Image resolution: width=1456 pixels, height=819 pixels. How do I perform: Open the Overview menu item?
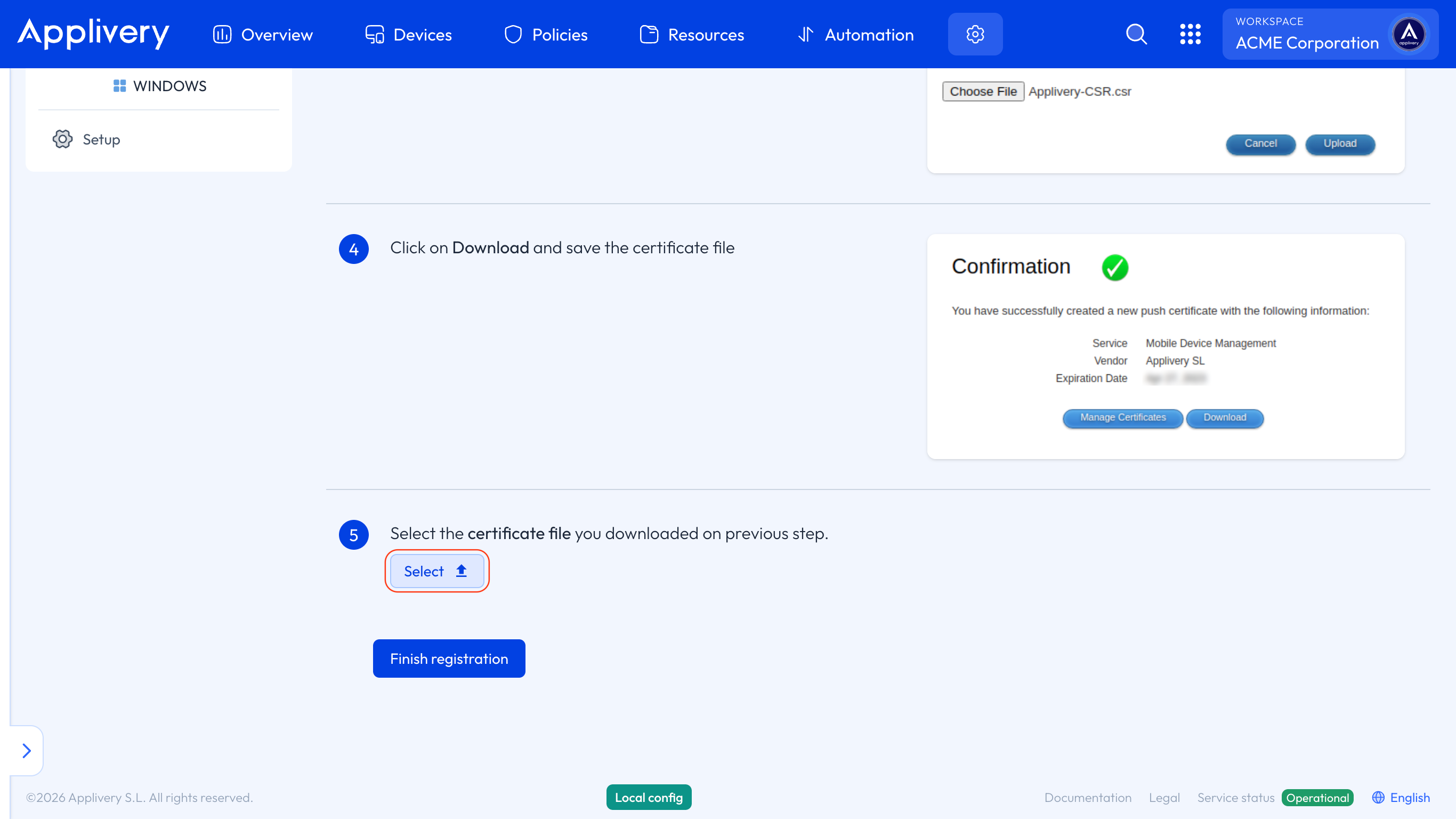click(x=263, y=35)
